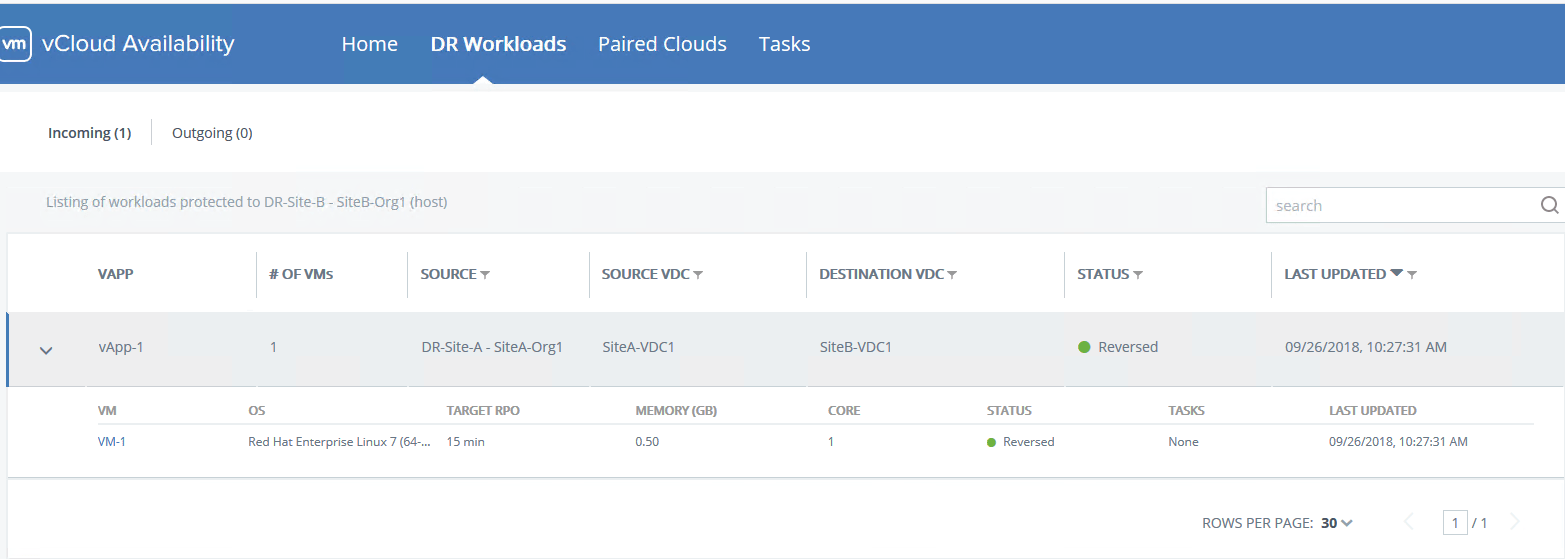Open the Paired Clouds tab
The image size is (1565, 559).
pos(662,44)
